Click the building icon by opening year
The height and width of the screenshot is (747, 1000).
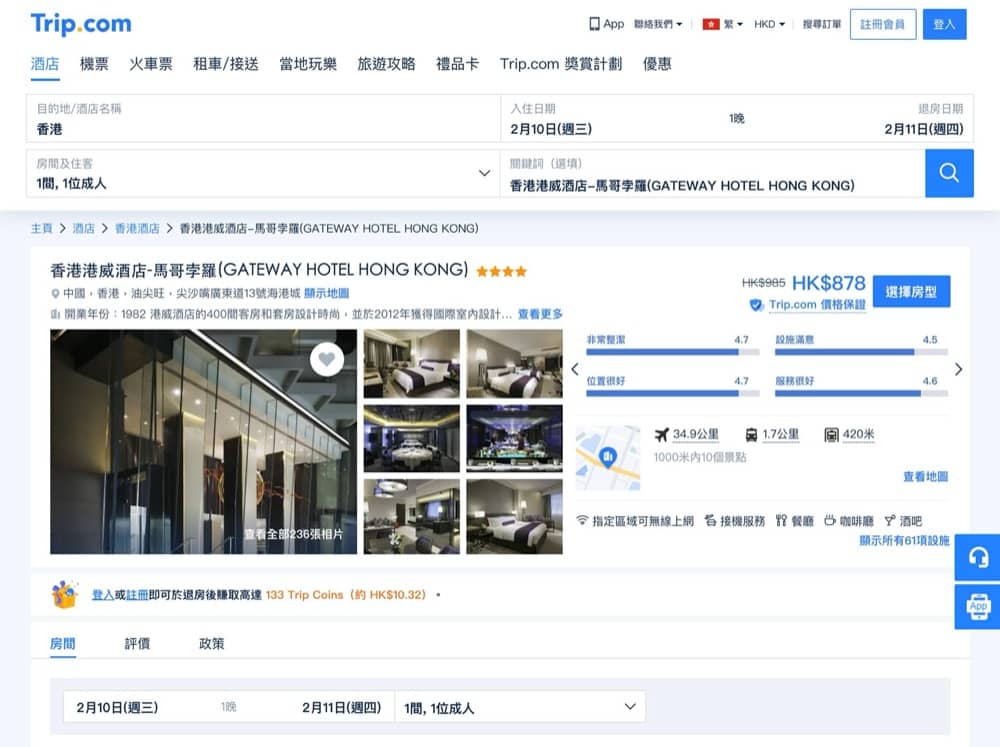click(x=55, y=314)
